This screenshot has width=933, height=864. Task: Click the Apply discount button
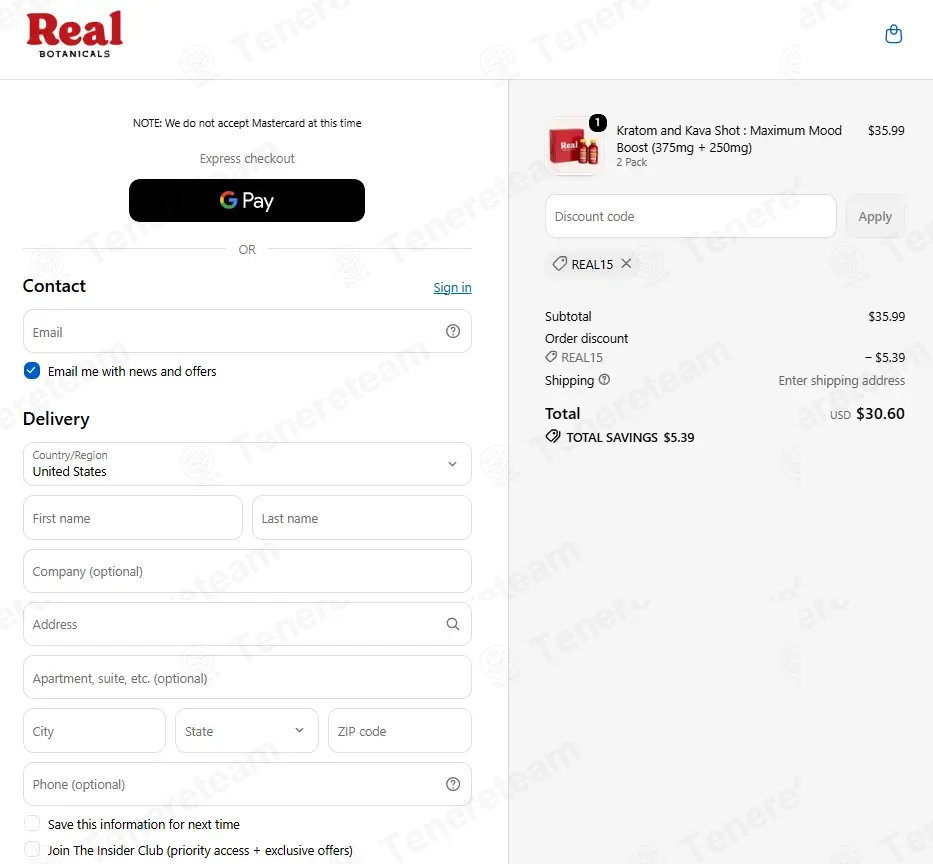tap(875, 216)
